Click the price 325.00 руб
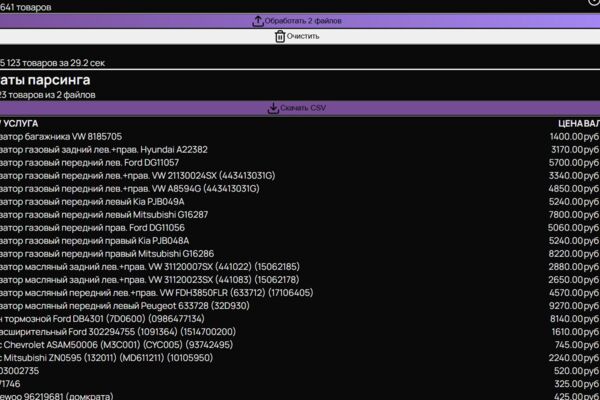Screen dimensions: 600x400 pos(577,384)
